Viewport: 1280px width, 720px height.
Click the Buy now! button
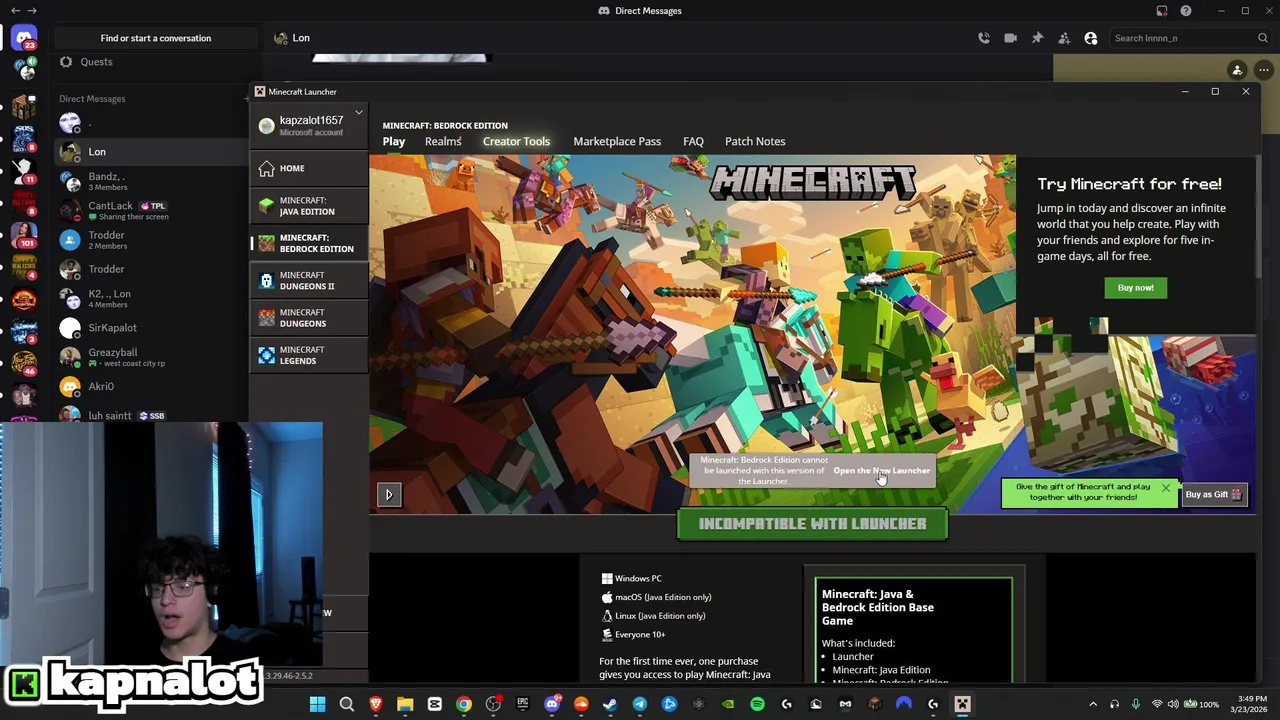[1135, 288]
